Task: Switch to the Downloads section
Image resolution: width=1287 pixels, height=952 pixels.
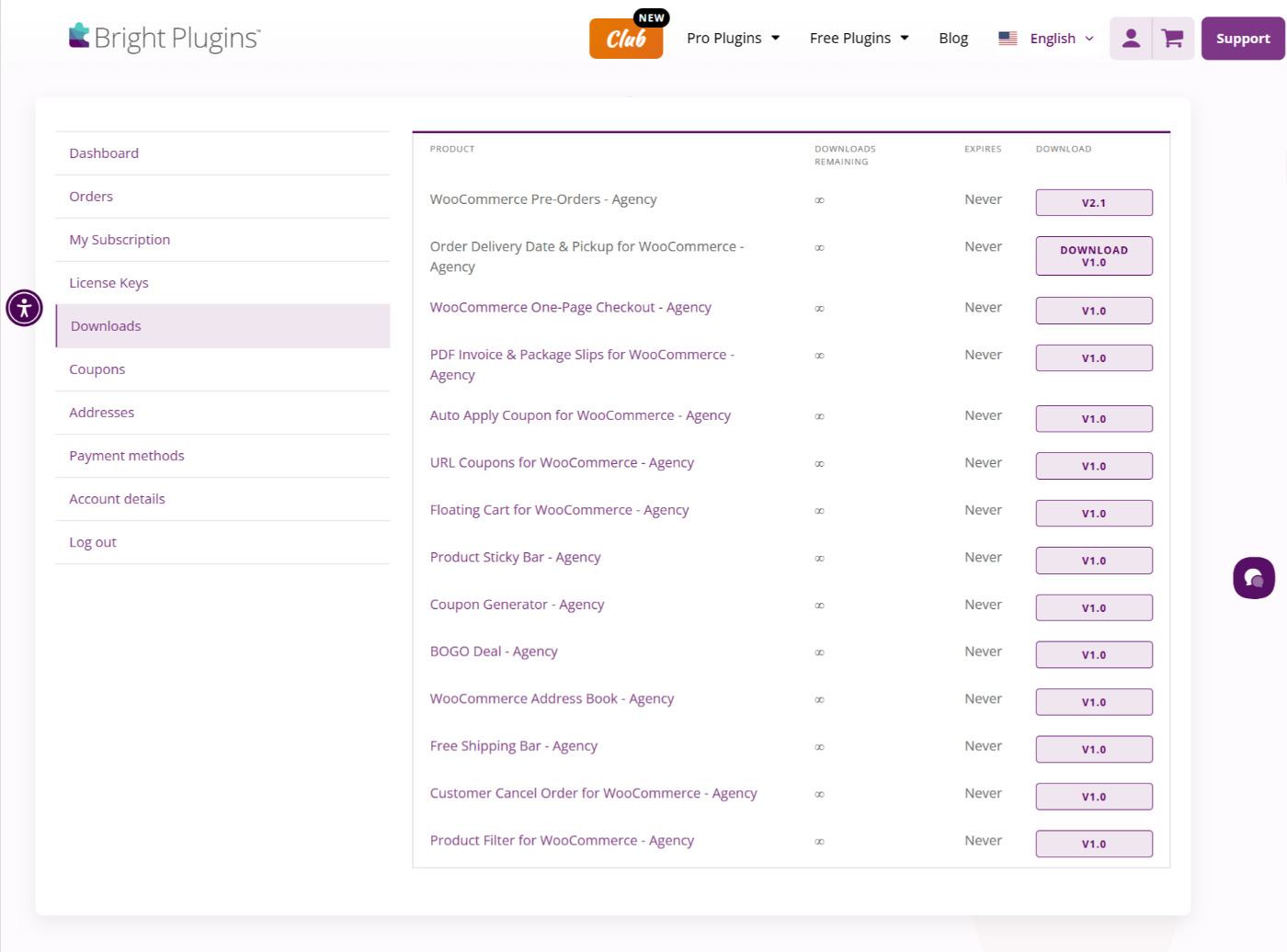Action: [105, 325]
